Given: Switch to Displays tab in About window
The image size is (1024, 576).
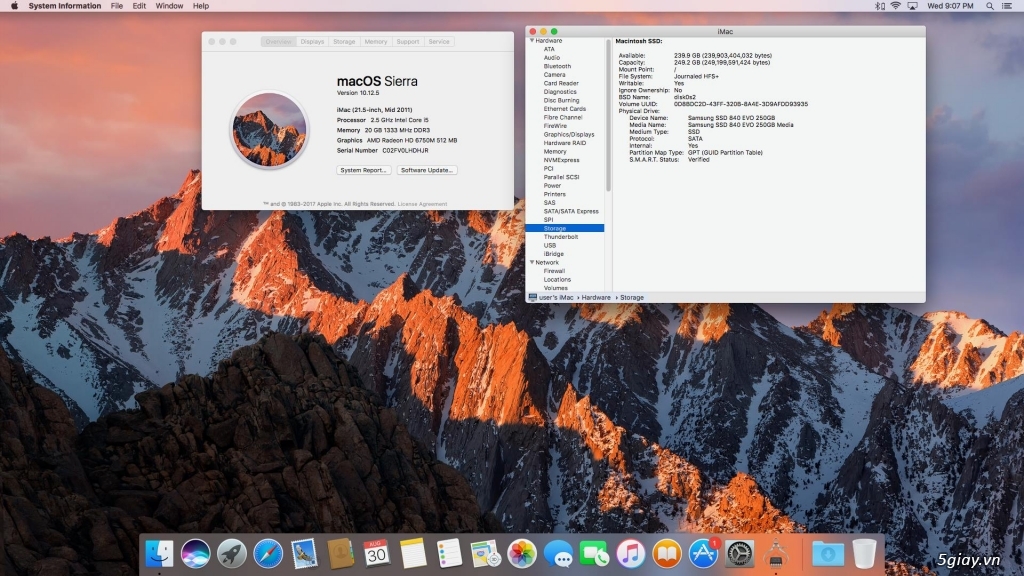Looking at the screenshot, I should [312, 41].
